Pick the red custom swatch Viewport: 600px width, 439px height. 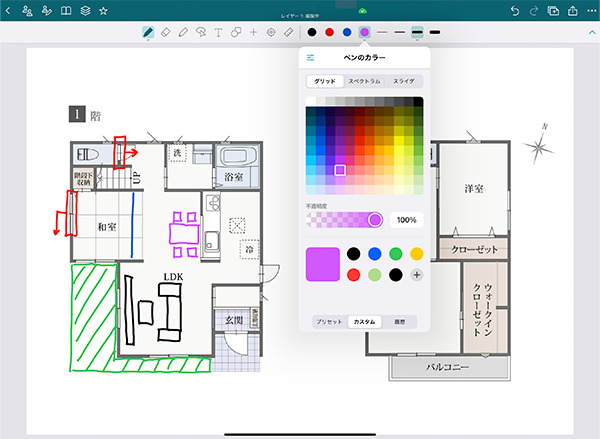click(x=354, y=275)
